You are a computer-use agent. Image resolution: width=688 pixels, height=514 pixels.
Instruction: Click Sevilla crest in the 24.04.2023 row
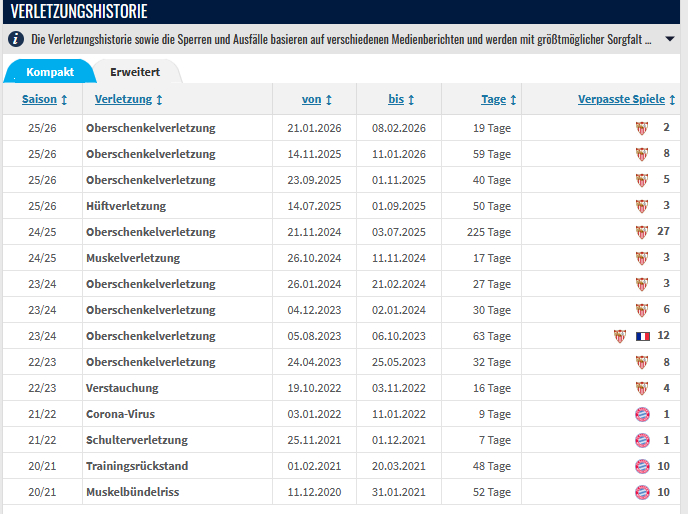pos(642,362)
